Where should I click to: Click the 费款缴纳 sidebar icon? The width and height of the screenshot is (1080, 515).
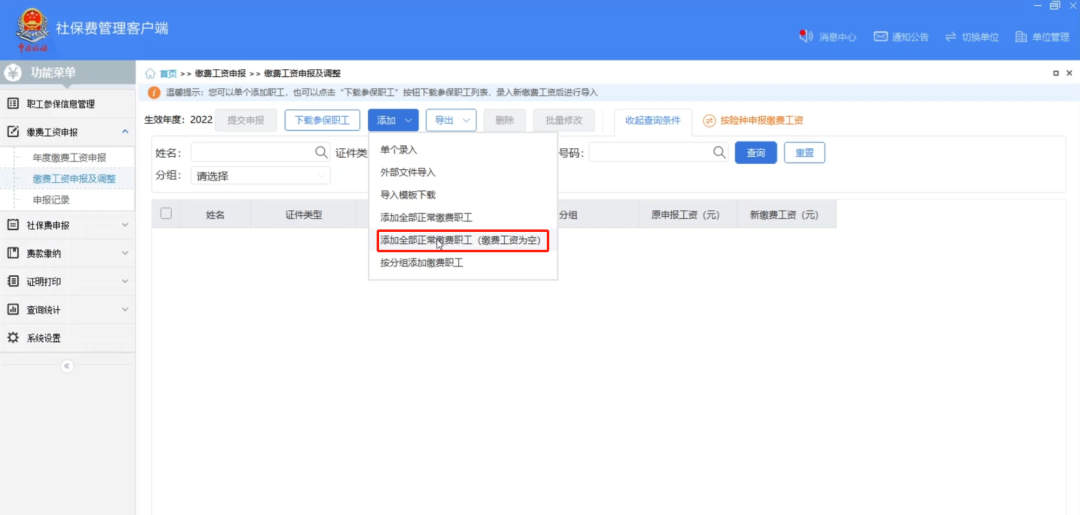(x=12, y=253)
